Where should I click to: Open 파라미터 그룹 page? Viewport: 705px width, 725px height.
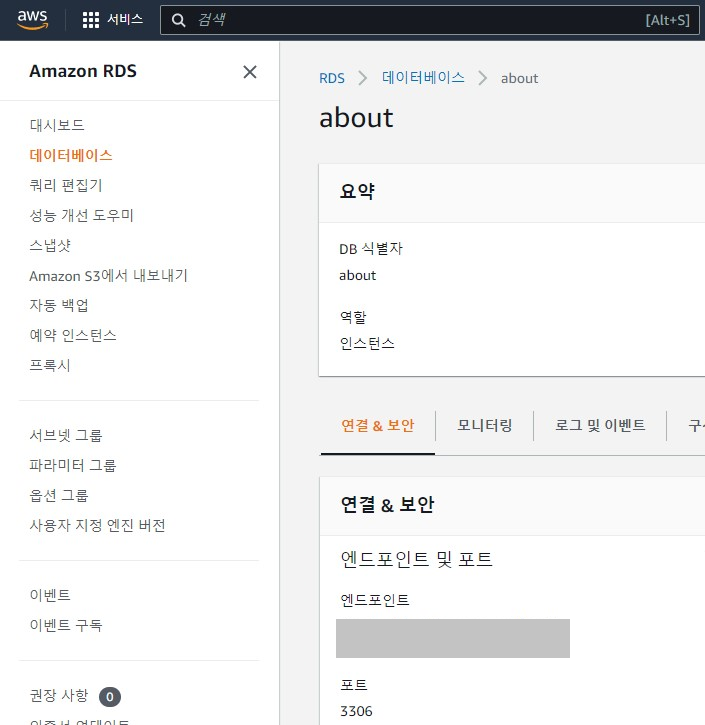[x=73, y=465]
